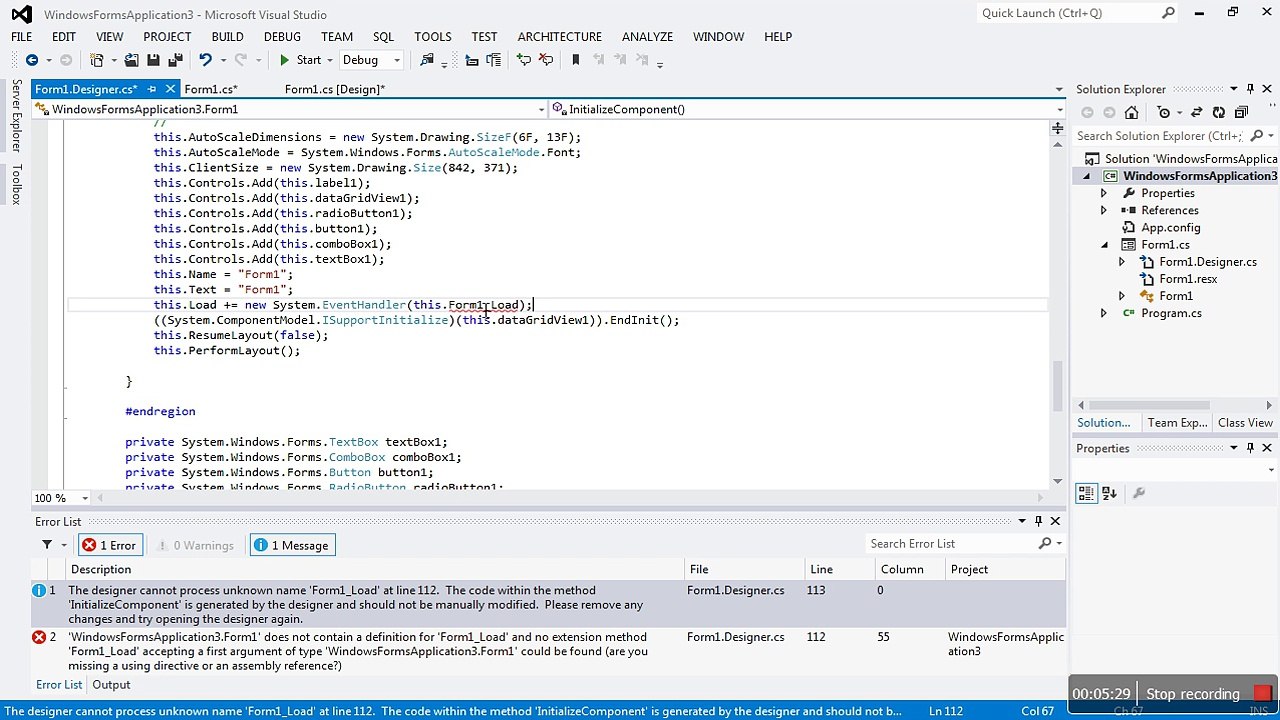Pin the Form1.Designer.cs tab
The image size is (1280, 720).
pos(152,89)
